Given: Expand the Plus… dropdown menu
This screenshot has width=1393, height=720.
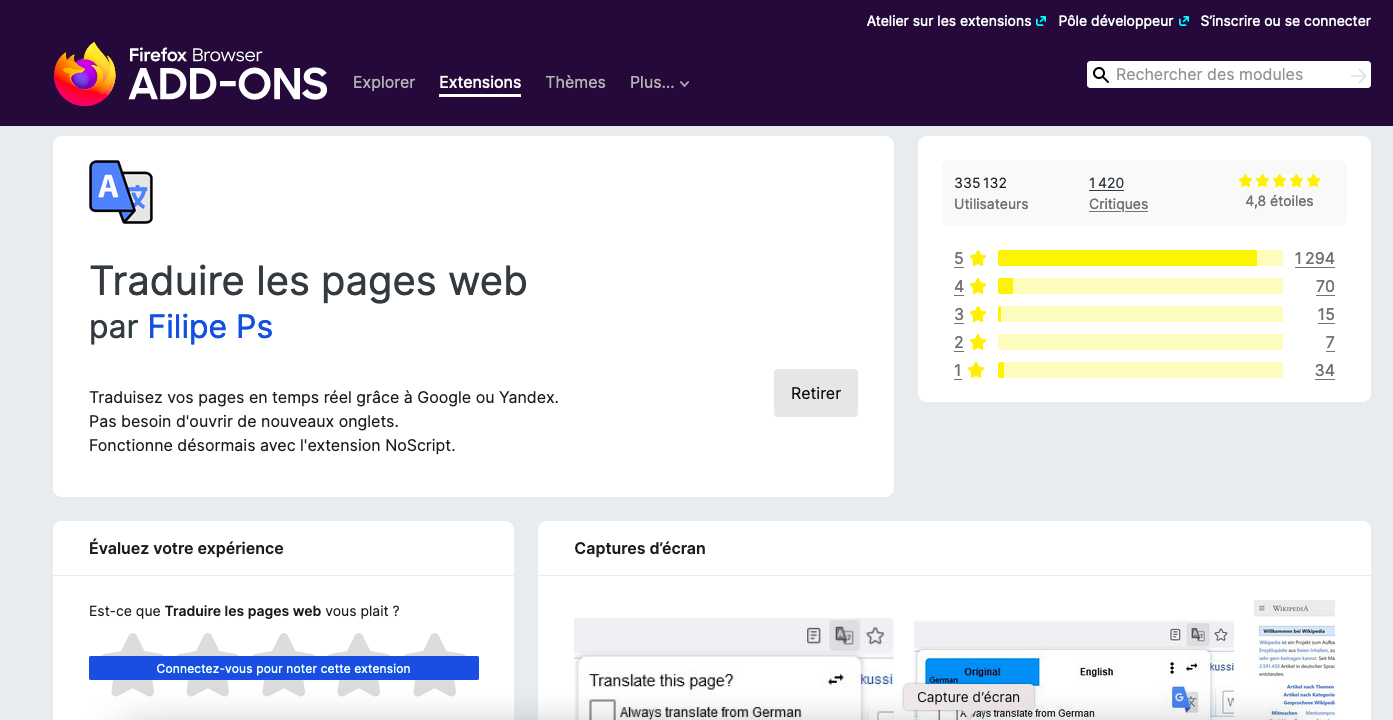Looking at the screenshot, I should [x=660, y=83].
